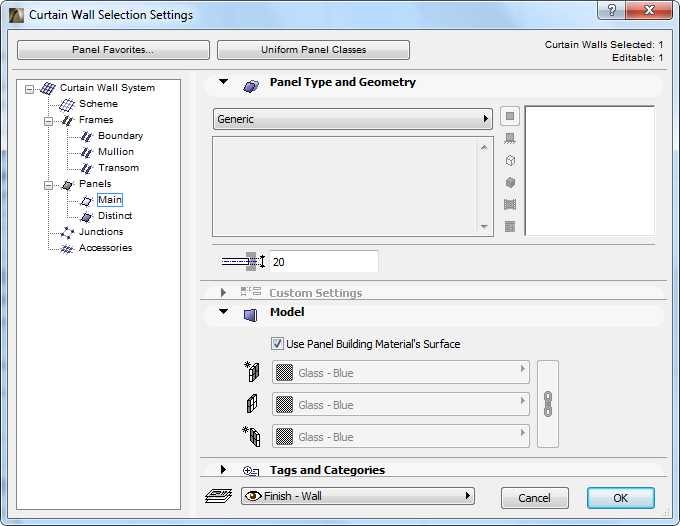
Task: Collapse the Curtain Wall System tree node
Action: pos(29,89)
